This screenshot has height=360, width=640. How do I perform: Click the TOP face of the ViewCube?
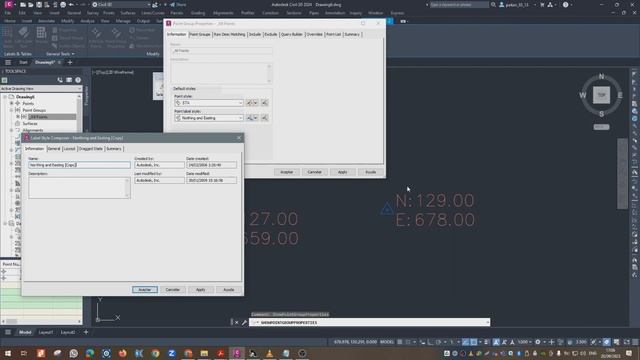601,95
